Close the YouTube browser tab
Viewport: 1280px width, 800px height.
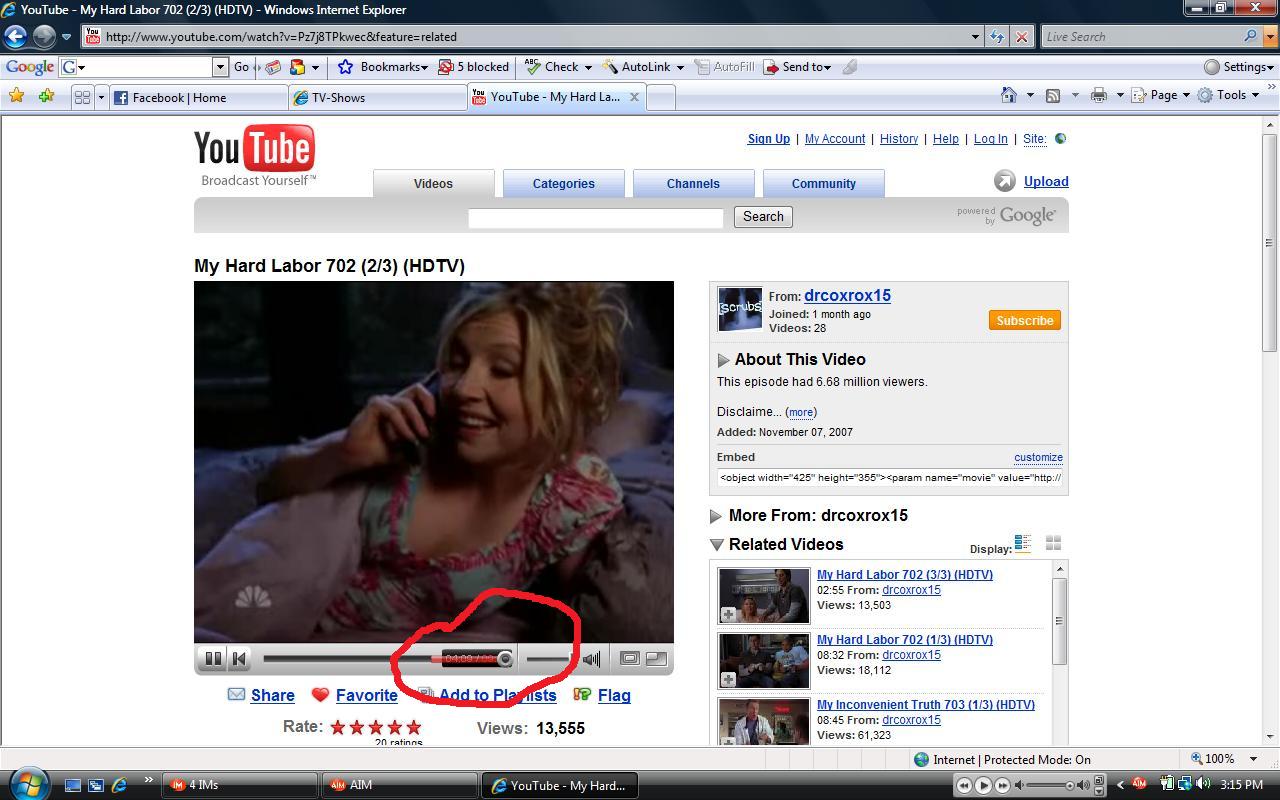point(634,97)
